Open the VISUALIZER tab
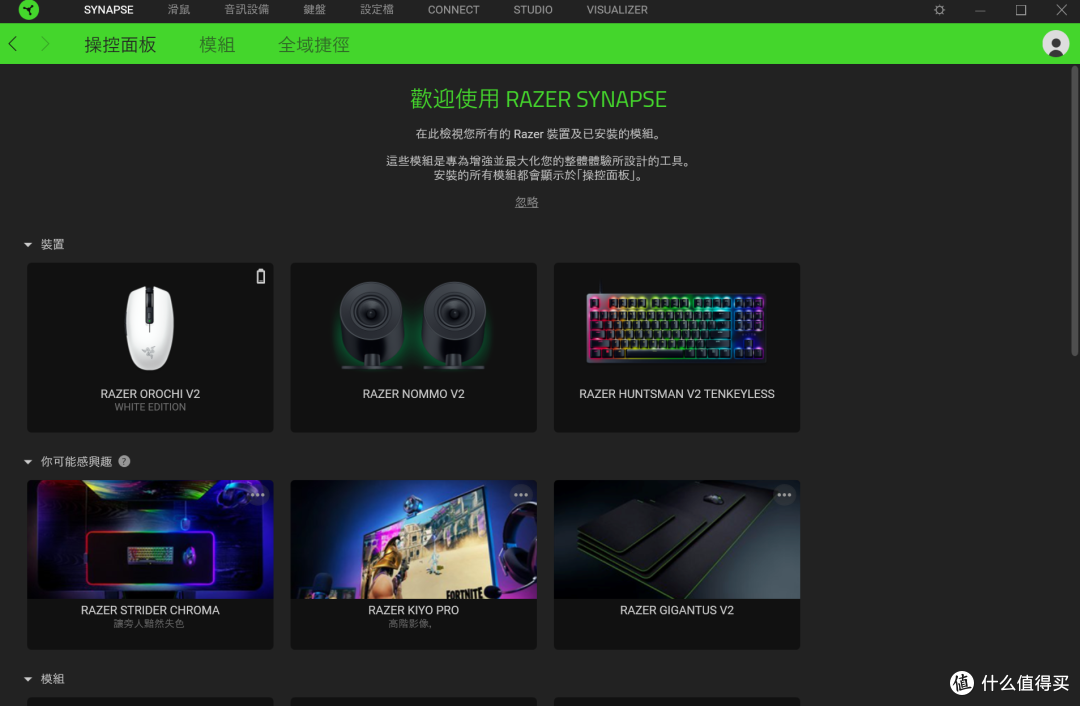Image resolution: width=1080 pixels, height=706 pixels. pos(616,10)
